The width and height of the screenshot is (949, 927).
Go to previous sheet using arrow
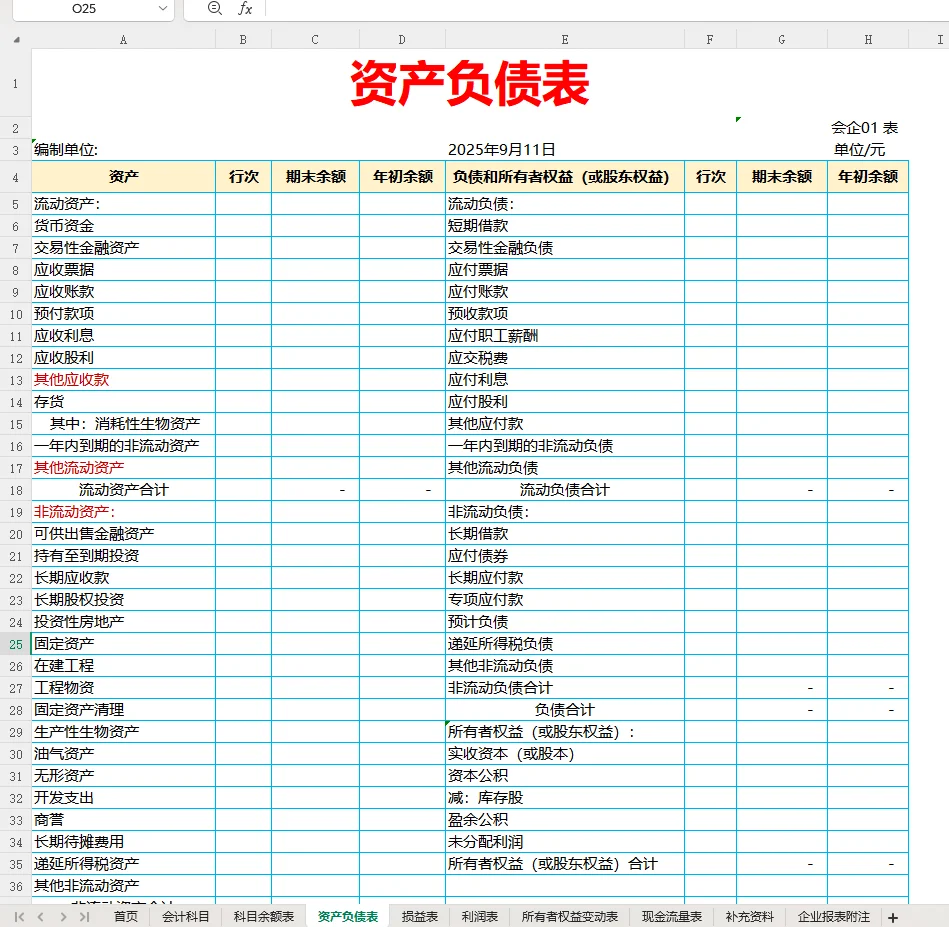pos(41,917)
